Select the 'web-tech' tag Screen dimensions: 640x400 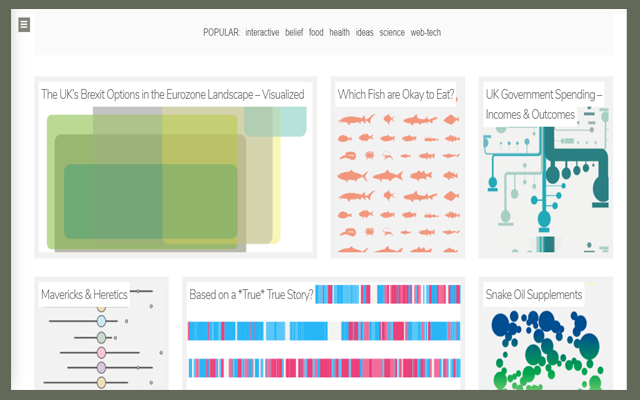(x=425, y=32)
